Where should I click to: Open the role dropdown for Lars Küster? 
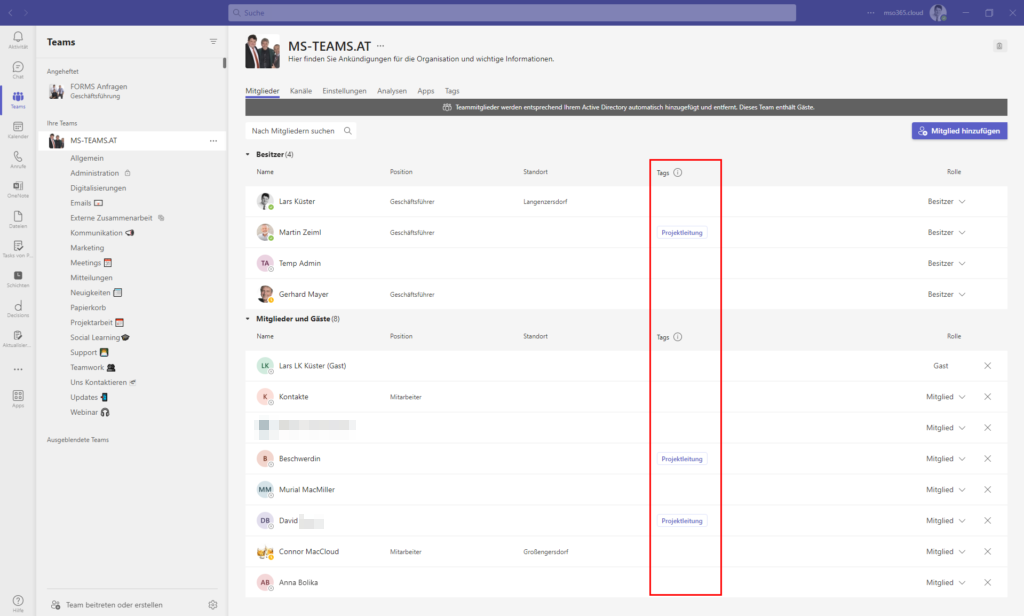pos(946,201)
